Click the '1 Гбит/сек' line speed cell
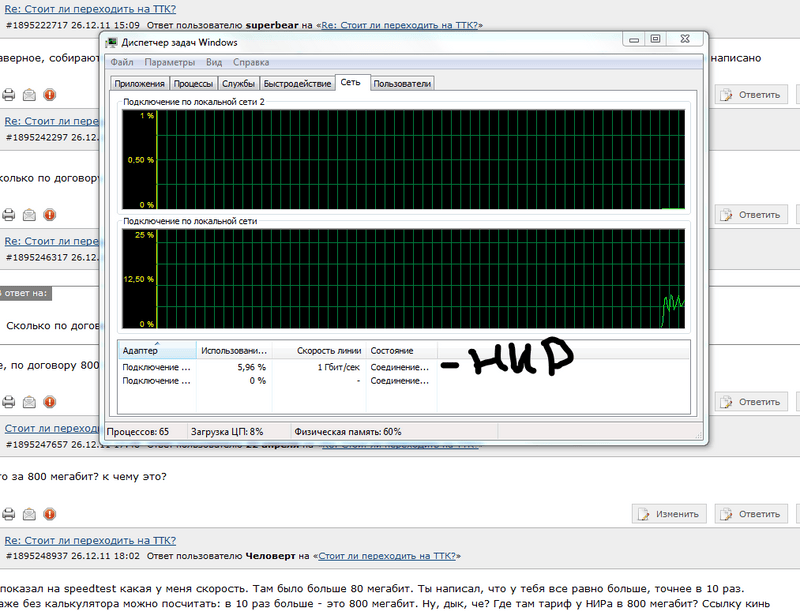 click(339, 367)
